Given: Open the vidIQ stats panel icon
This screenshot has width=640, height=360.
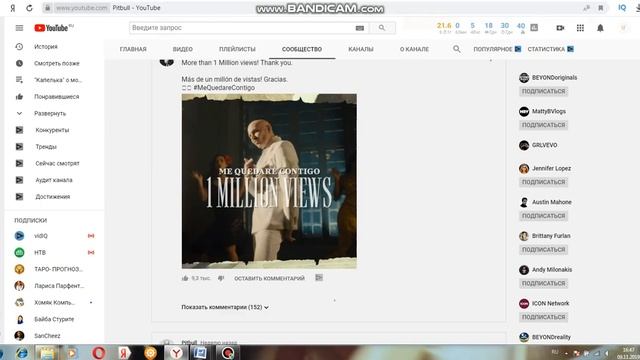Looking at the screenshot, I should (534, 27).
